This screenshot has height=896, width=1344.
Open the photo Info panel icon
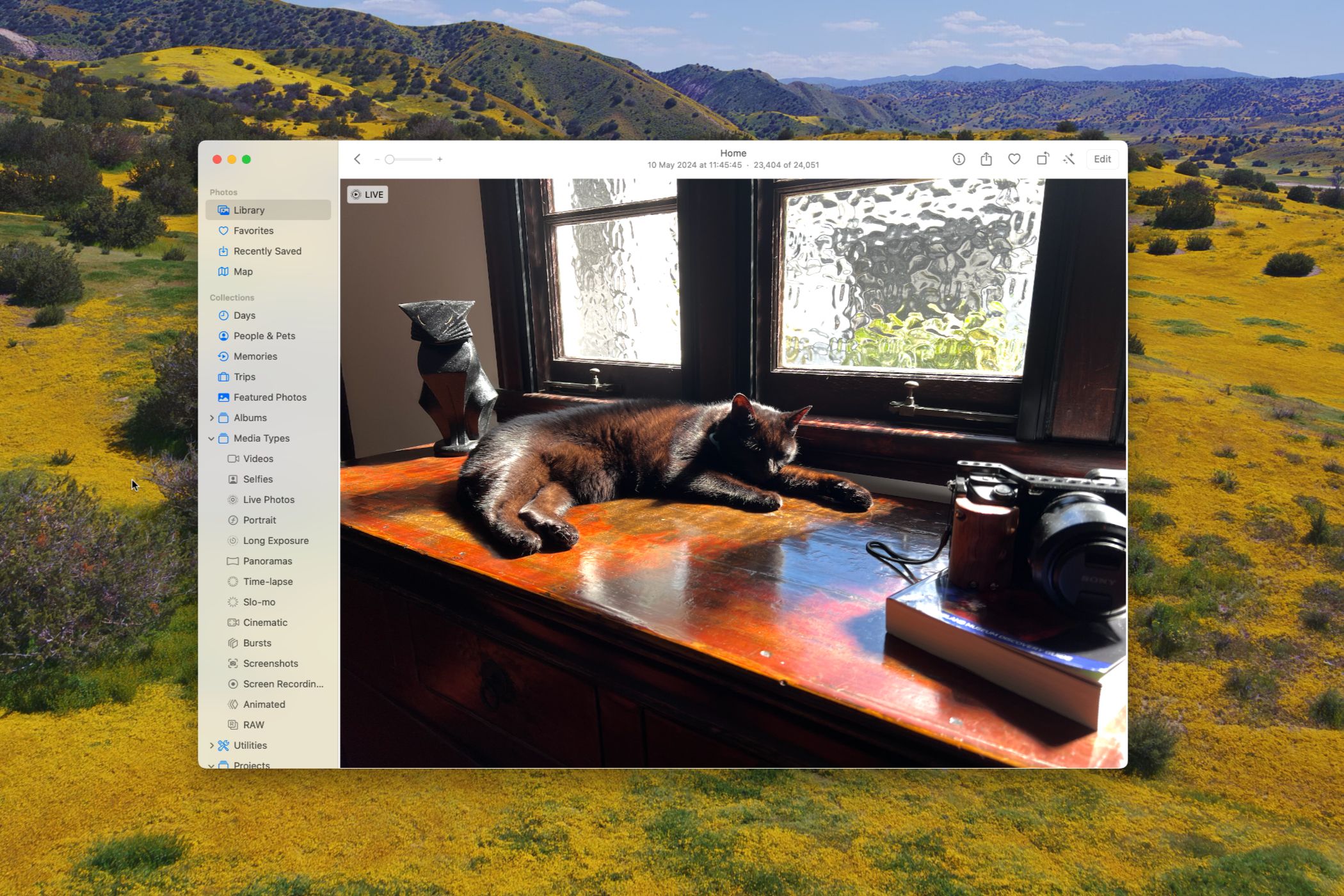tap(958, 159)
